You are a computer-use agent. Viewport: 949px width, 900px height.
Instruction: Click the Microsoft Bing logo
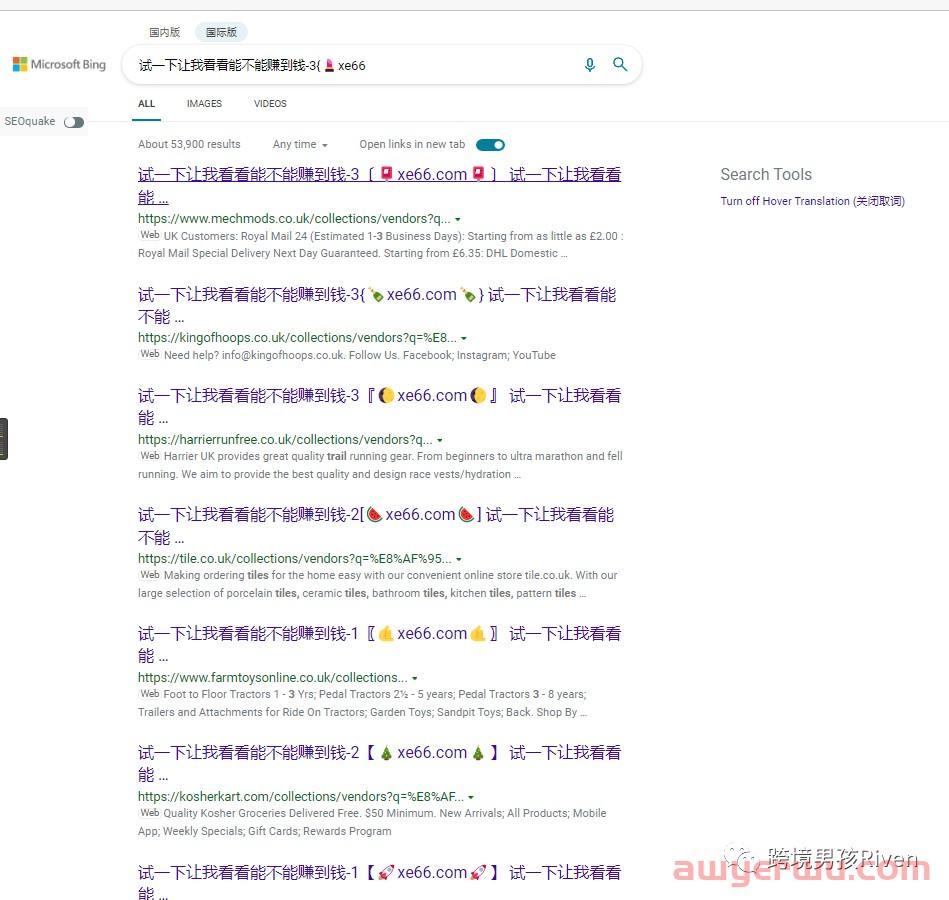tap(59, 65)
